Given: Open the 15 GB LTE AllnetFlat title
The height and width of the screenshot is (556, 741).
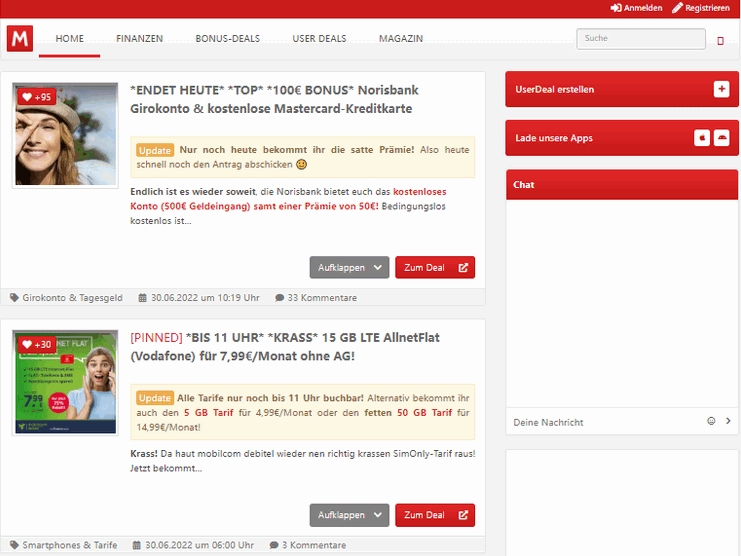Looking at the screenshot, I should pyautogui.click(x=285, y=347).
